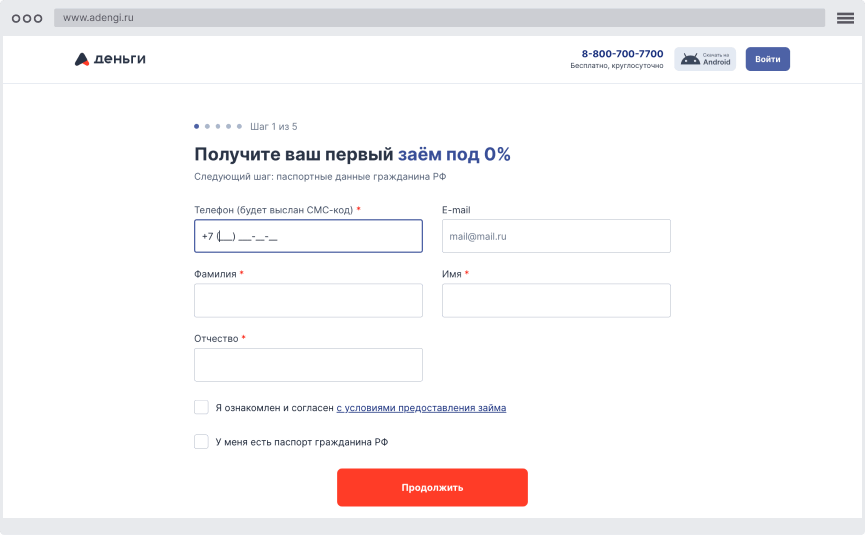Image resolution: width=865 pixels, height=535 pixels.
Task: Click the fifth step progress dot
Action: 239,127
